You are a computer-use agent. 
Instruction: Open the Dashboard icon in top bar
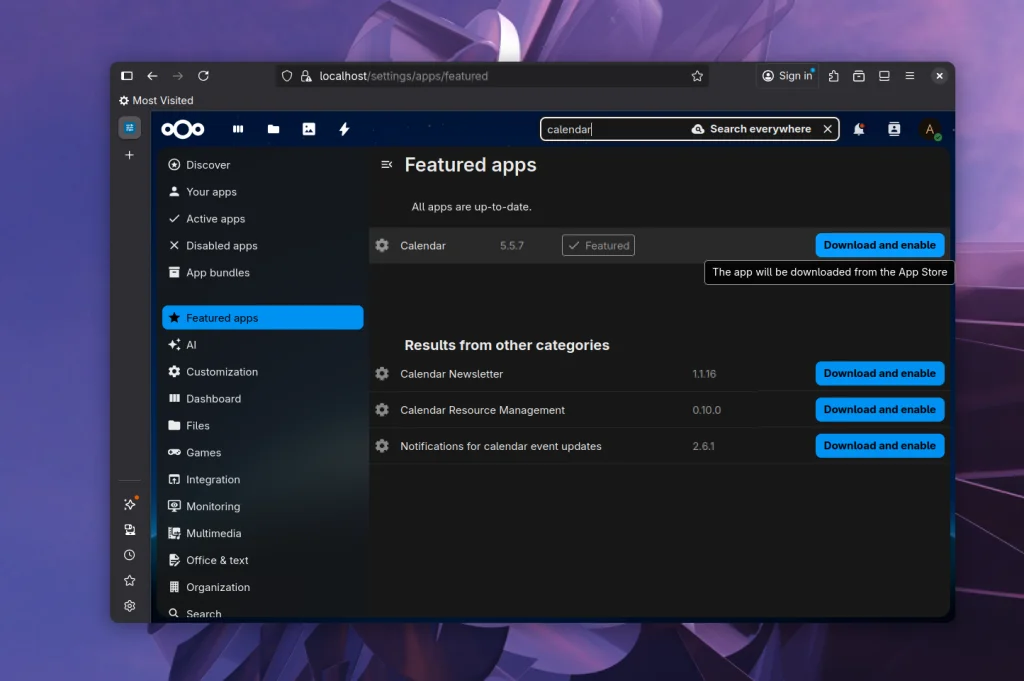click(x=238, y=129)
